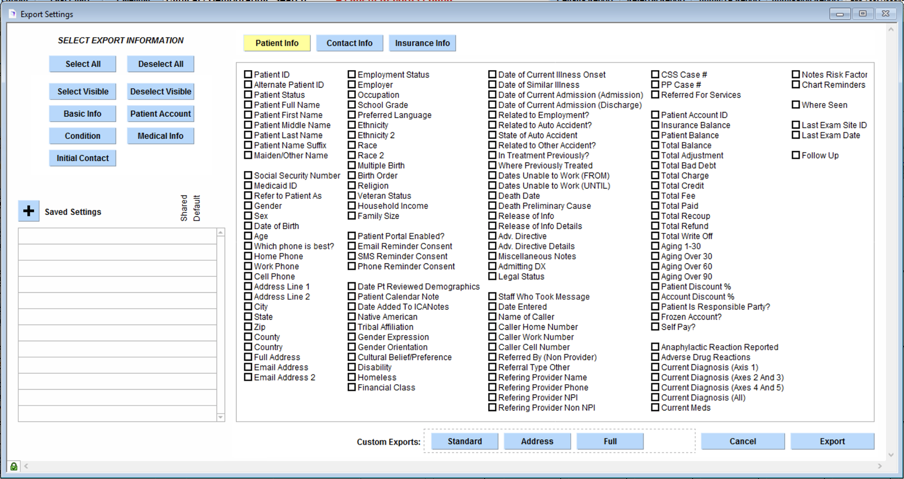904x479 pixels.
Task: Click the green lock icon in bottom corner
Action: tap(13, 466)
